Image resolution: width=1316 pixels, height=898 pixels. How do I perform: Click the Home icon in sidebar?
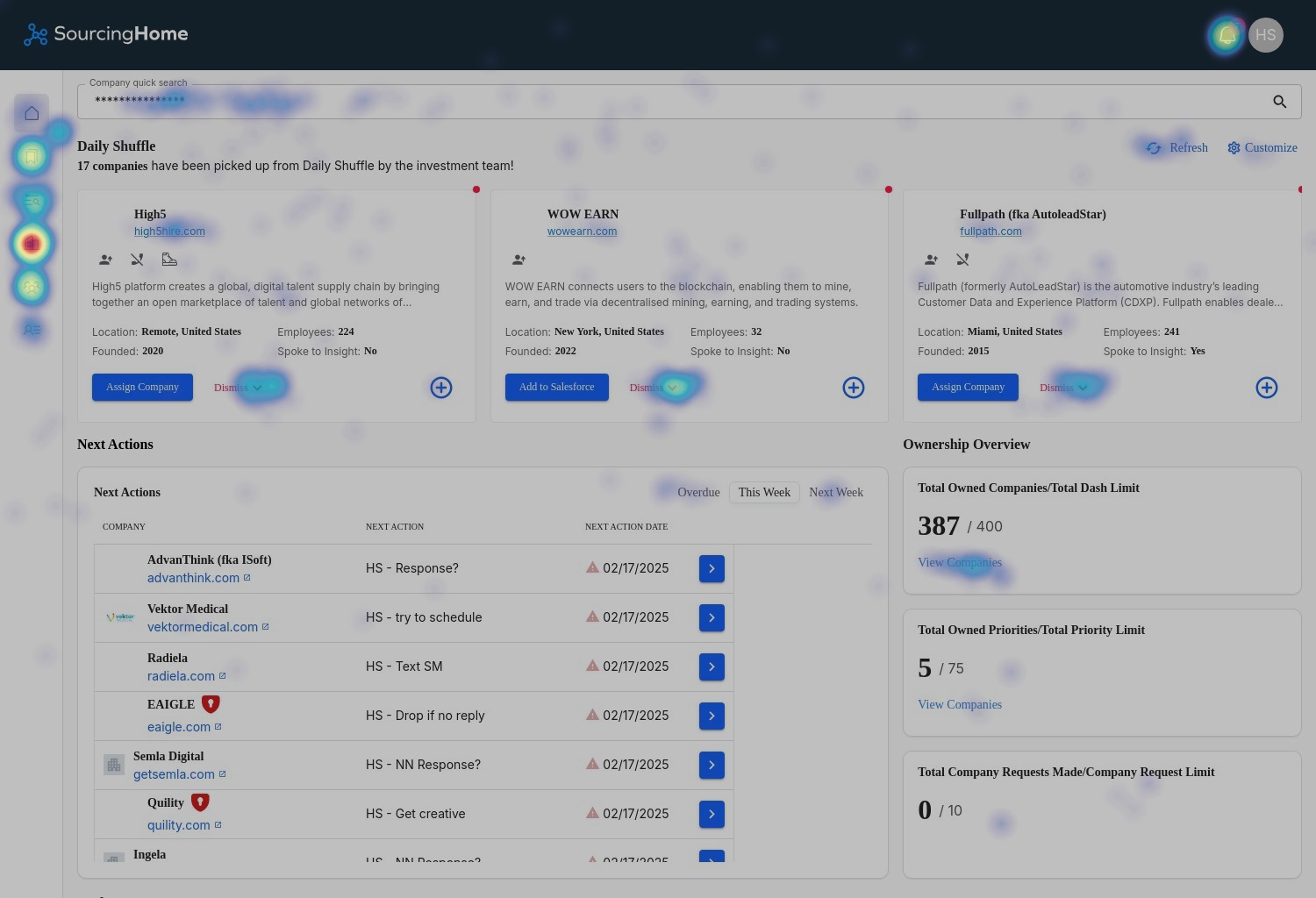[32, 113]
